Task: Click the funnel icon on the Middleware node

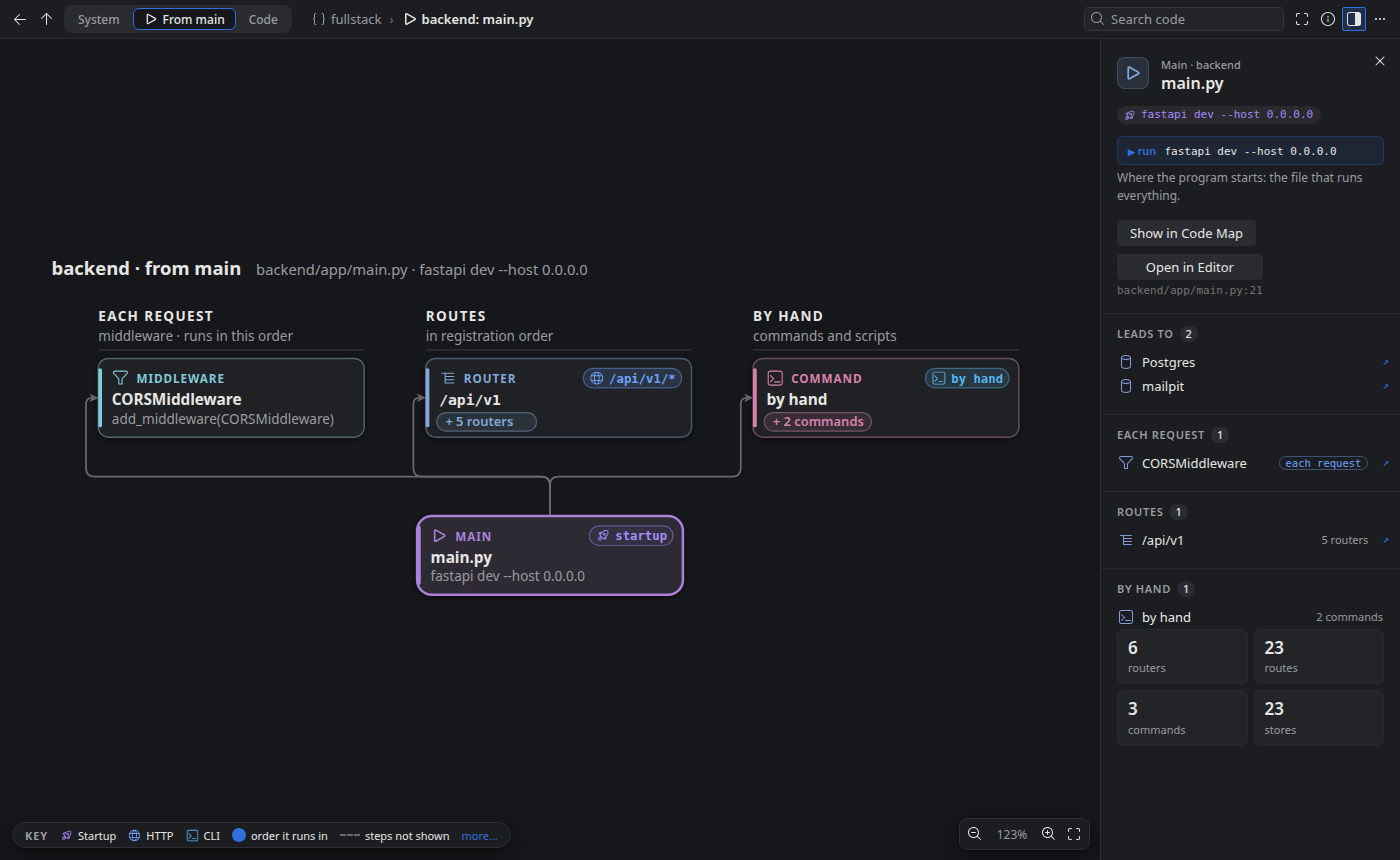Action: click(120, 378)
